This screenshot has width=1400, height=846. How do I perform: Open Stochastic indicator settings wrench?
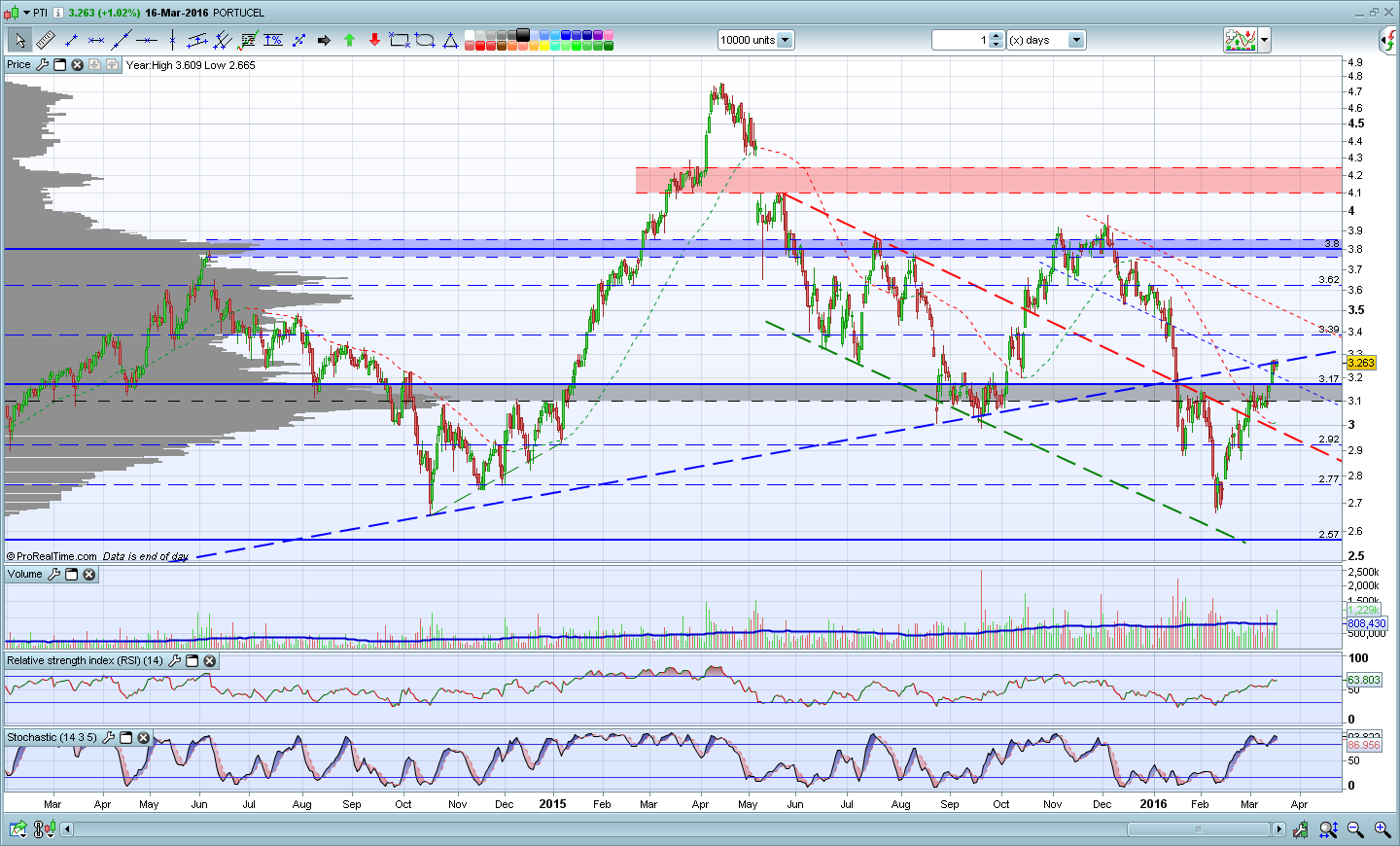[x=108, y=738]
